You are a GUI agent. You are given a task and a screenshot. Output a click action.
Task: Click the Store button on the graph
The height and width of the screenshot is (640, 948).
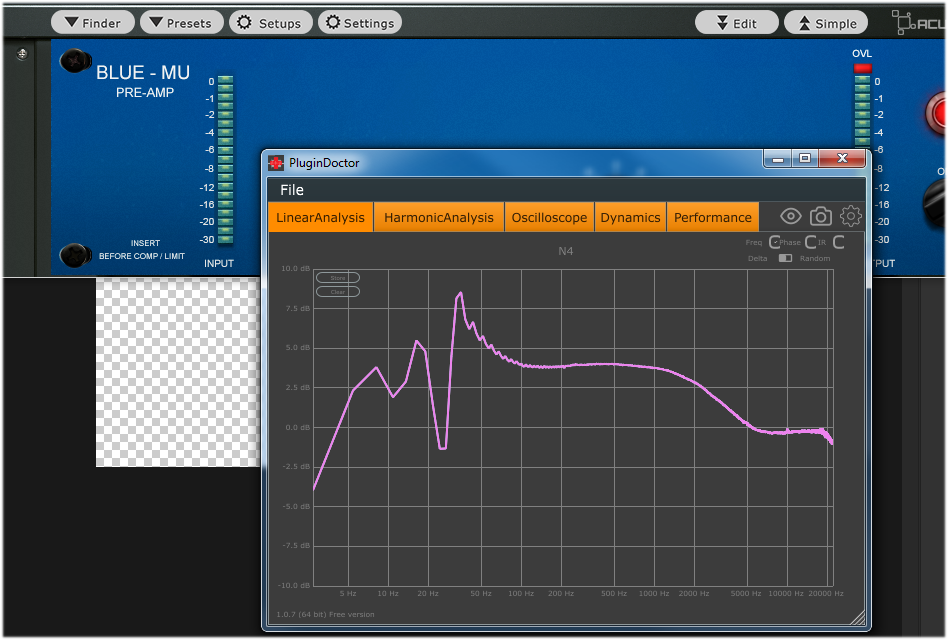pos(338,278)
